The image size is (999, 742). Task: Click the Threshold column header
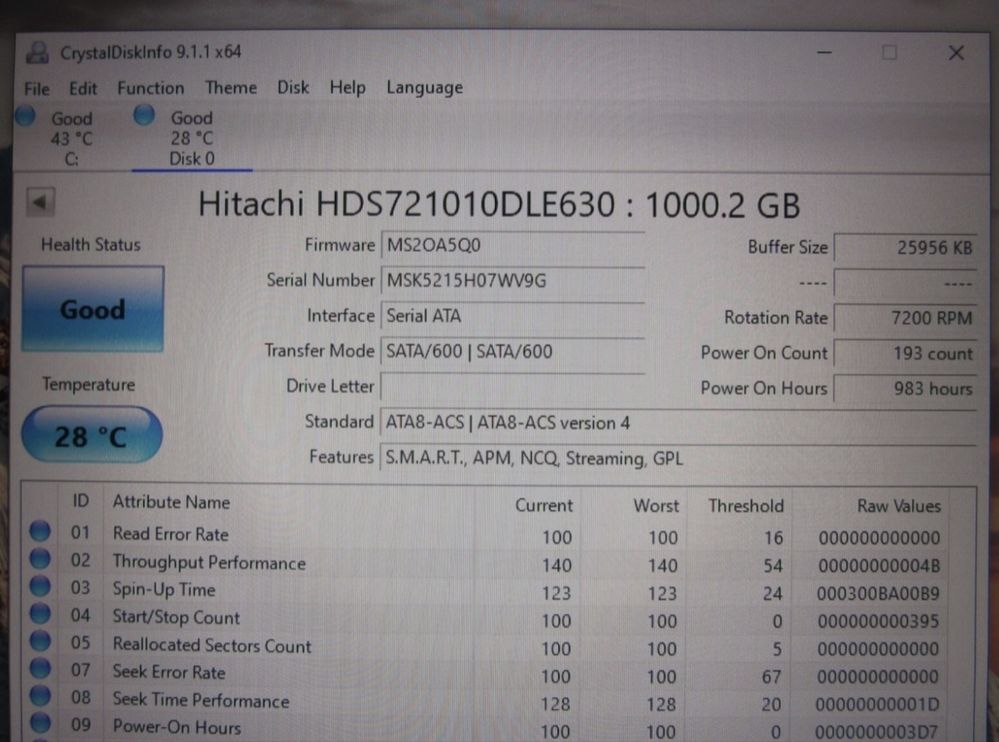click(746, 506)
